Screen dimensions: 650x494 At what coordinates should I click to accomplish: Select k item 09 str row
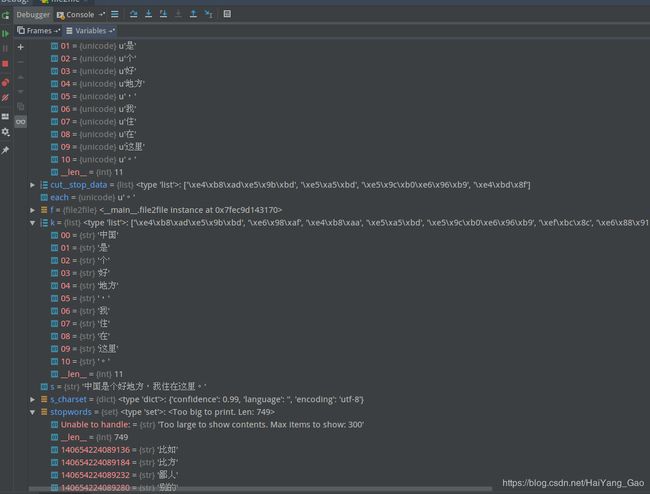point(85,349)
